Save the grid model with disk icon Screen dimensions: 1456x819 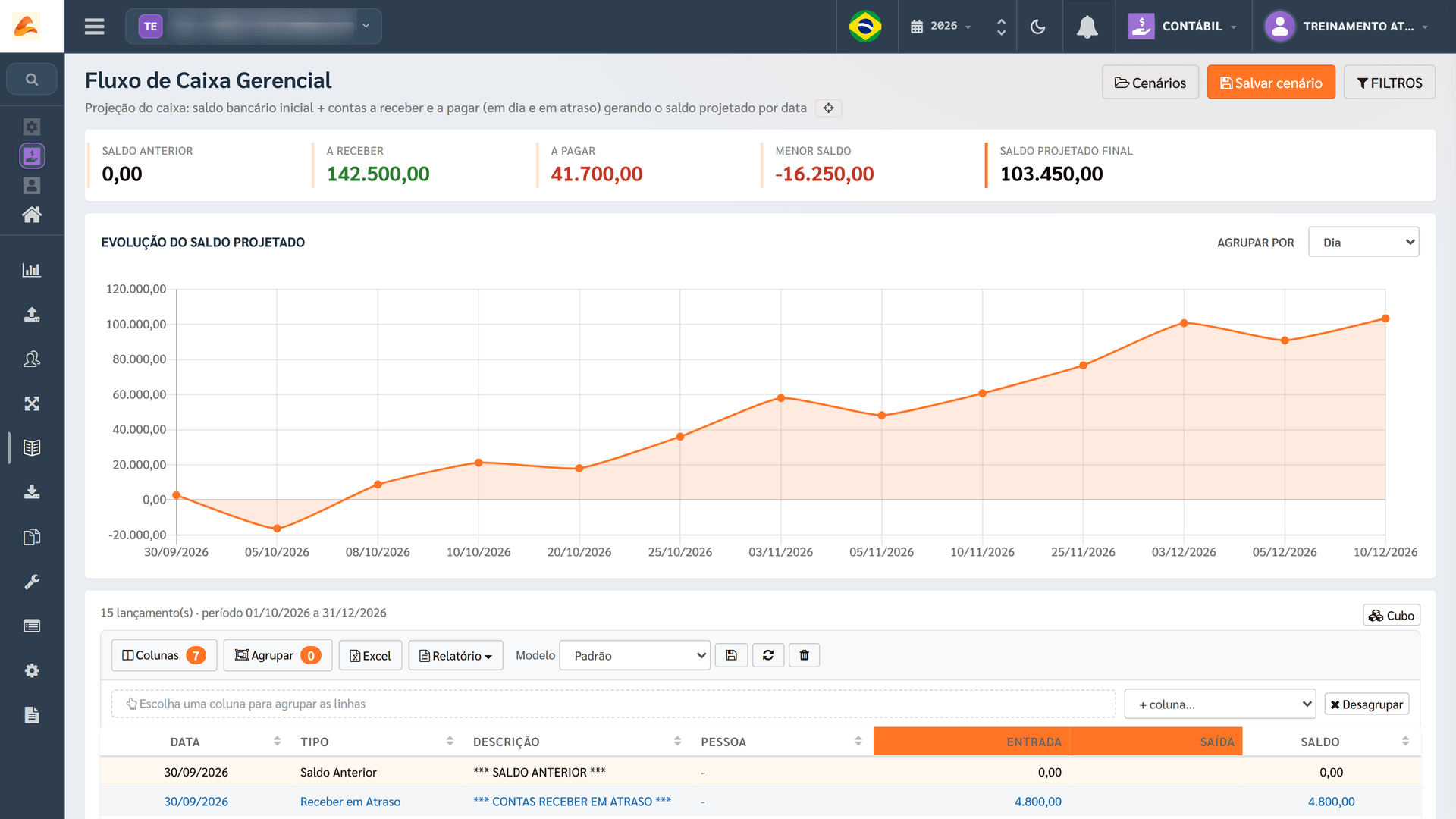tap(732, 655)
